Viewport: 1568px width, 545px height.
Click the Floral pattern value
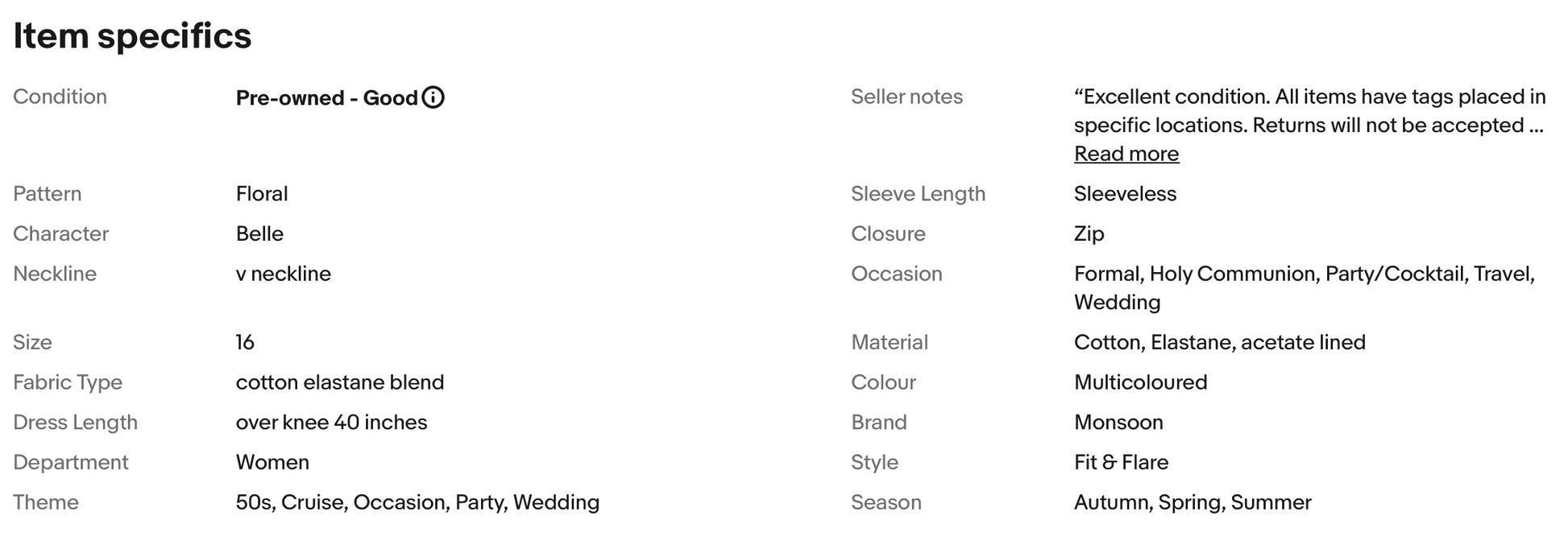(x=262, y=194)
